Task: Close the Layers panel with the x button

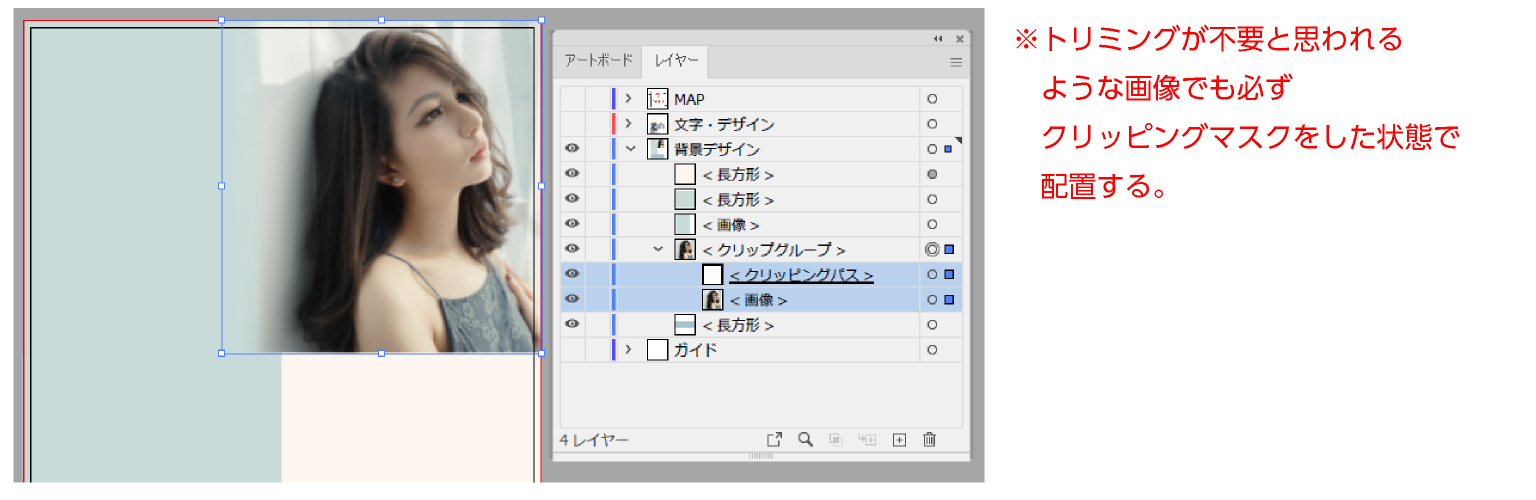Action: (960, 39)
